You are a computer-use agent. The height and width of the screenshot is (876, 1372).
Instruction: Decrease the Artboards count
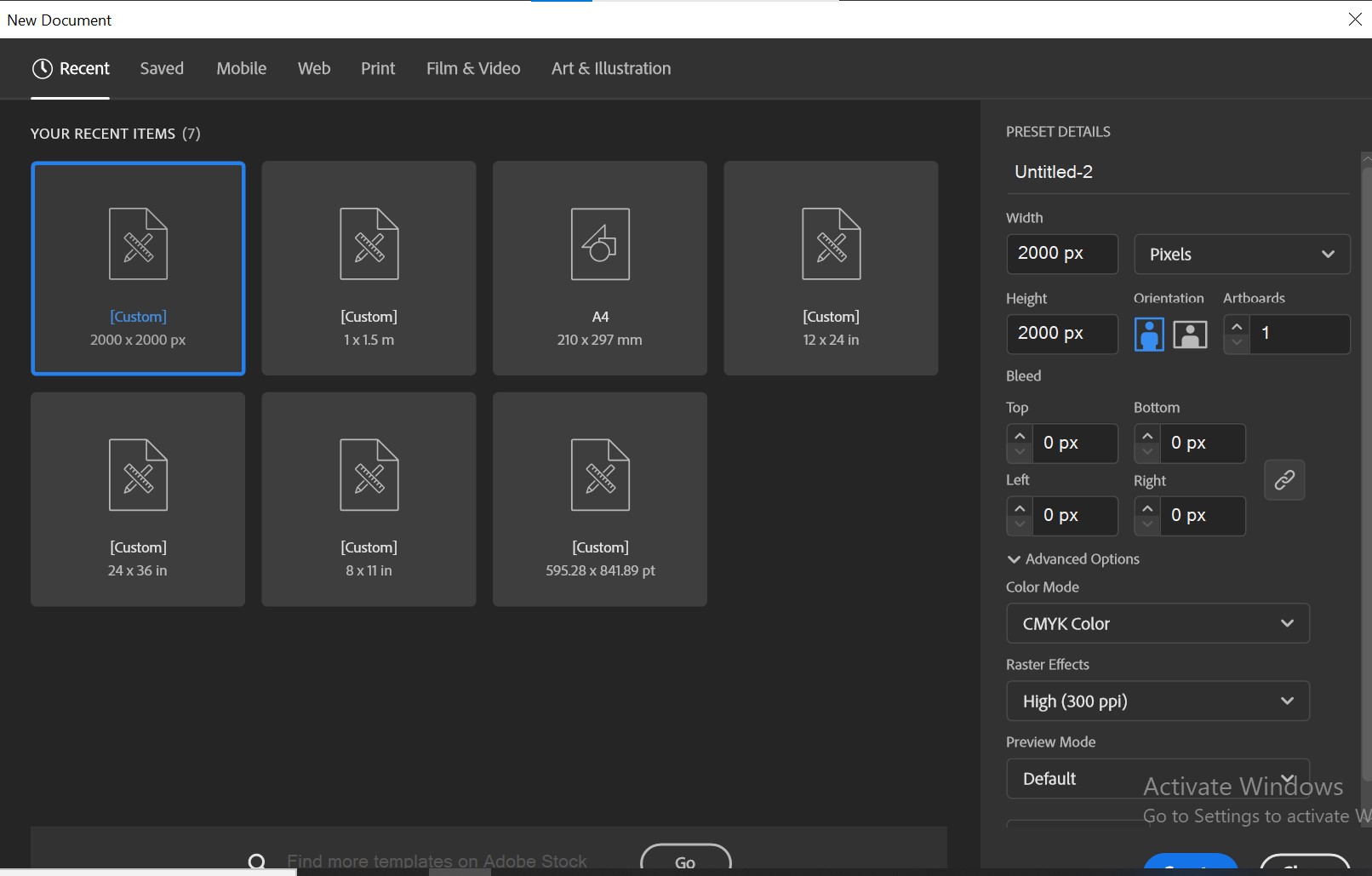[x=1237, y=343]
